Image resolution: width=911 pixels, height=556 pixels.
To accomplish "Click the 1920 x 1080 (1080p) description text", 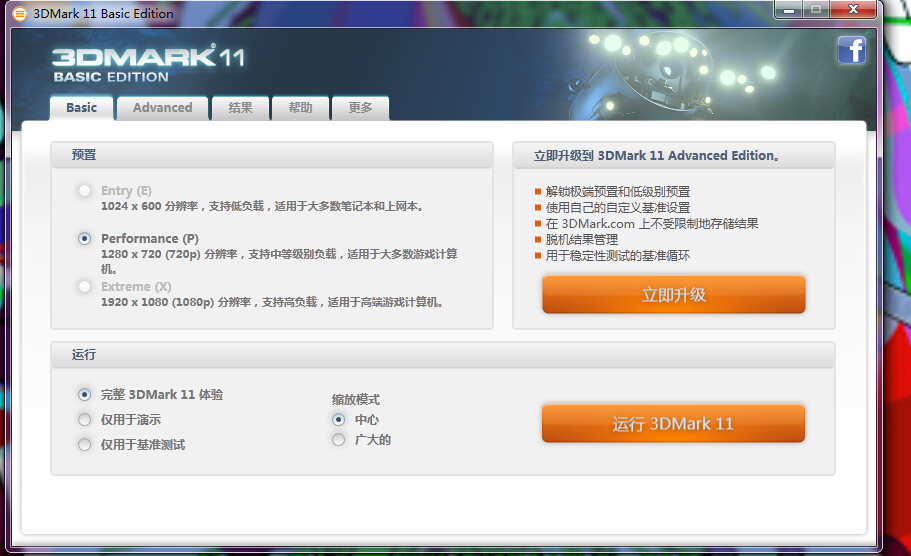I will coord(272,302).
